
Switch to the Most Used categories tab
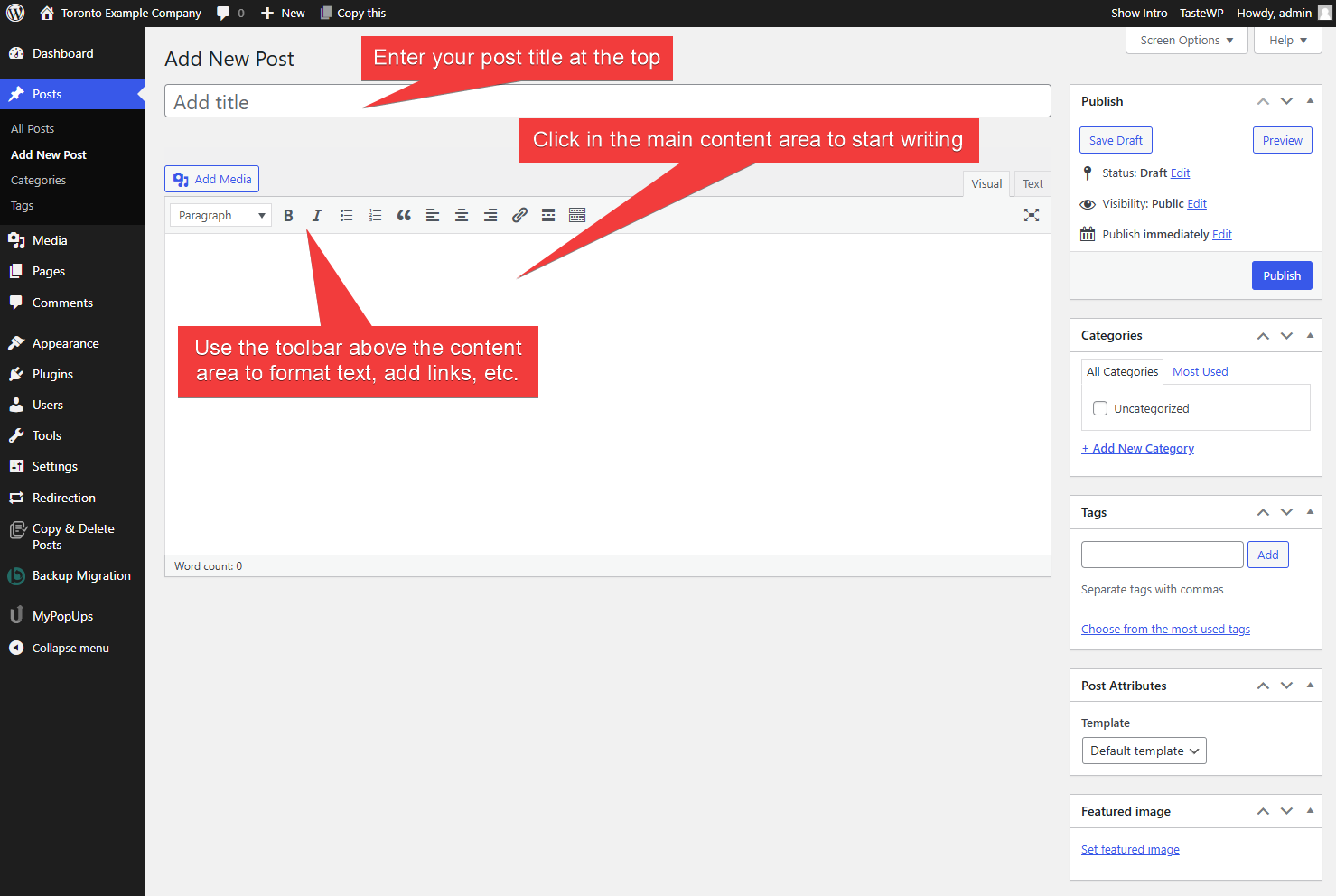point(1200,371)
